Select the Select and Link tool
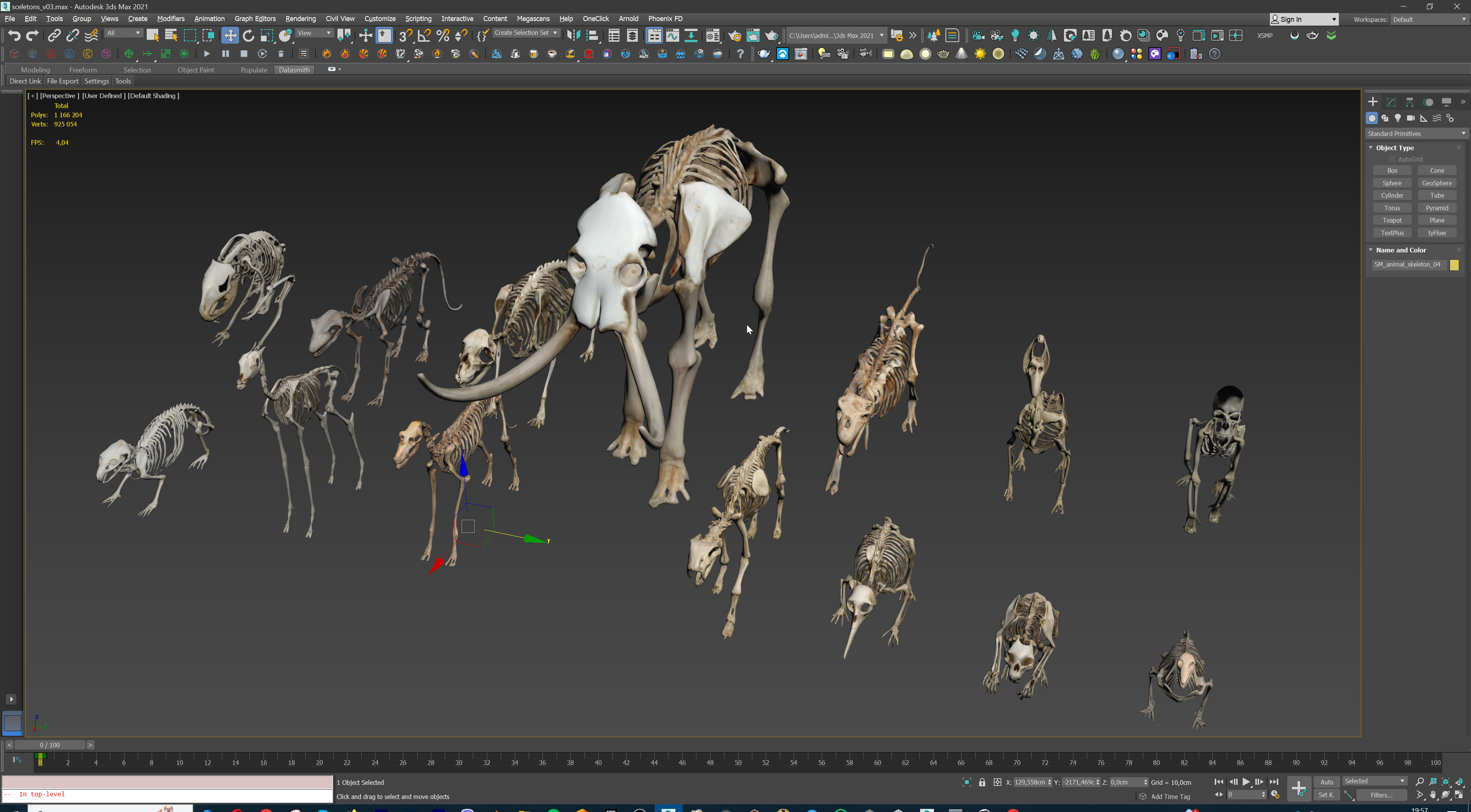Screen dimensions: 1471x812 coord(54,35)
